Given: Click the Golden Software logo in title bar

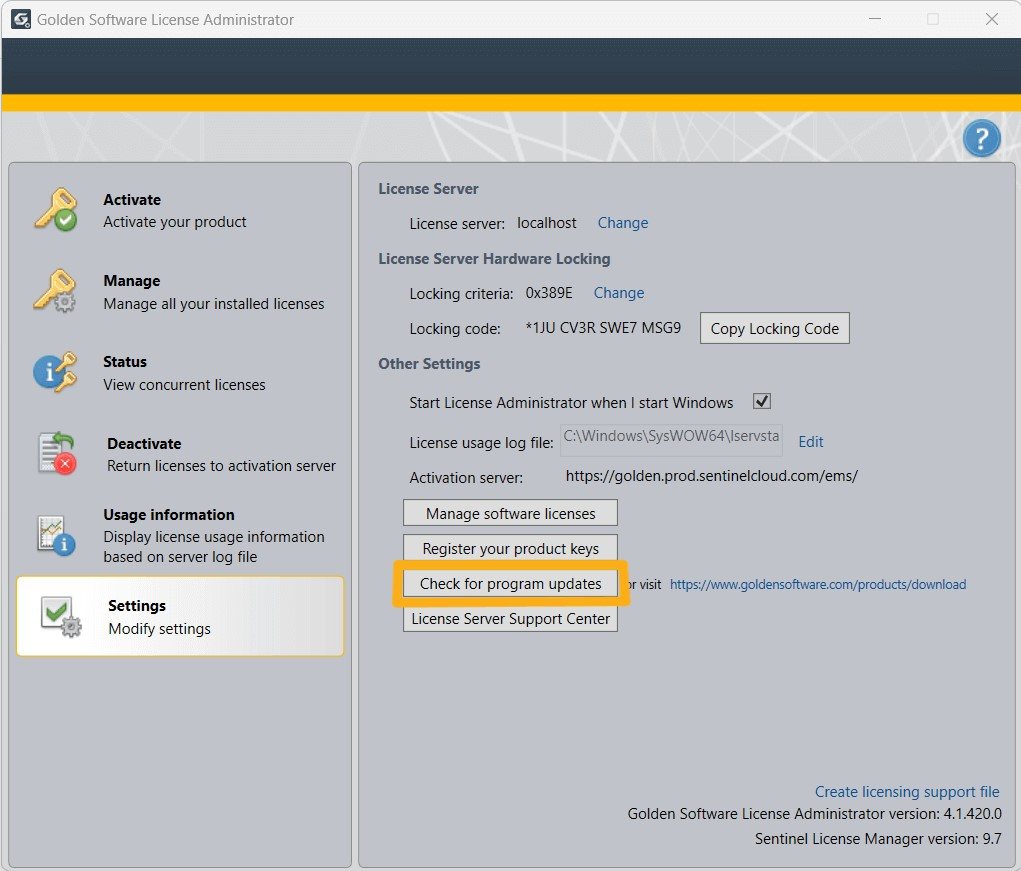Looking at the screenshot, I should click(20, 18).
